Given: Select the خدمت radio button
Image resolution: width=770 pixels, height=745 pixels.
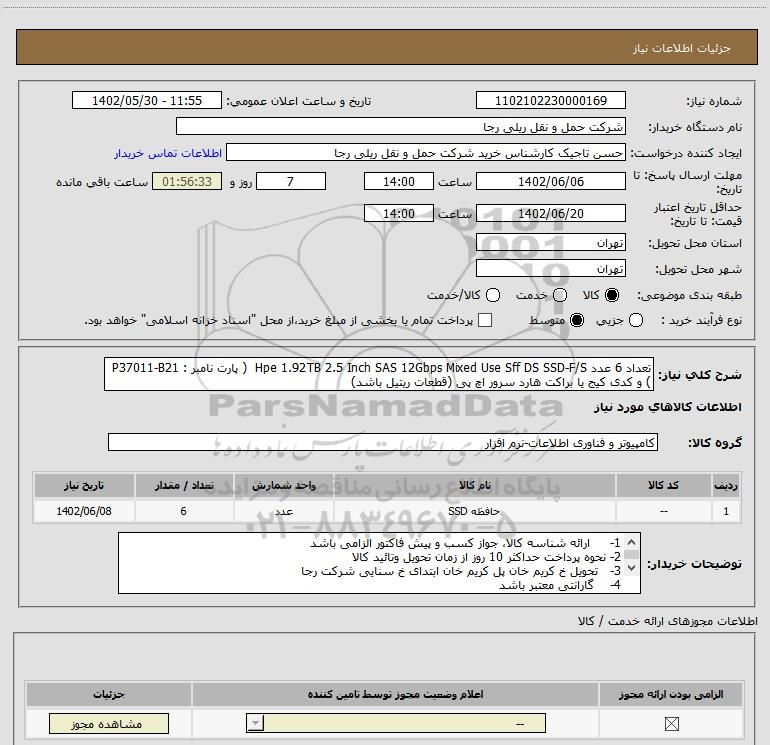Looking at the screenshot, I should [560, 295].
